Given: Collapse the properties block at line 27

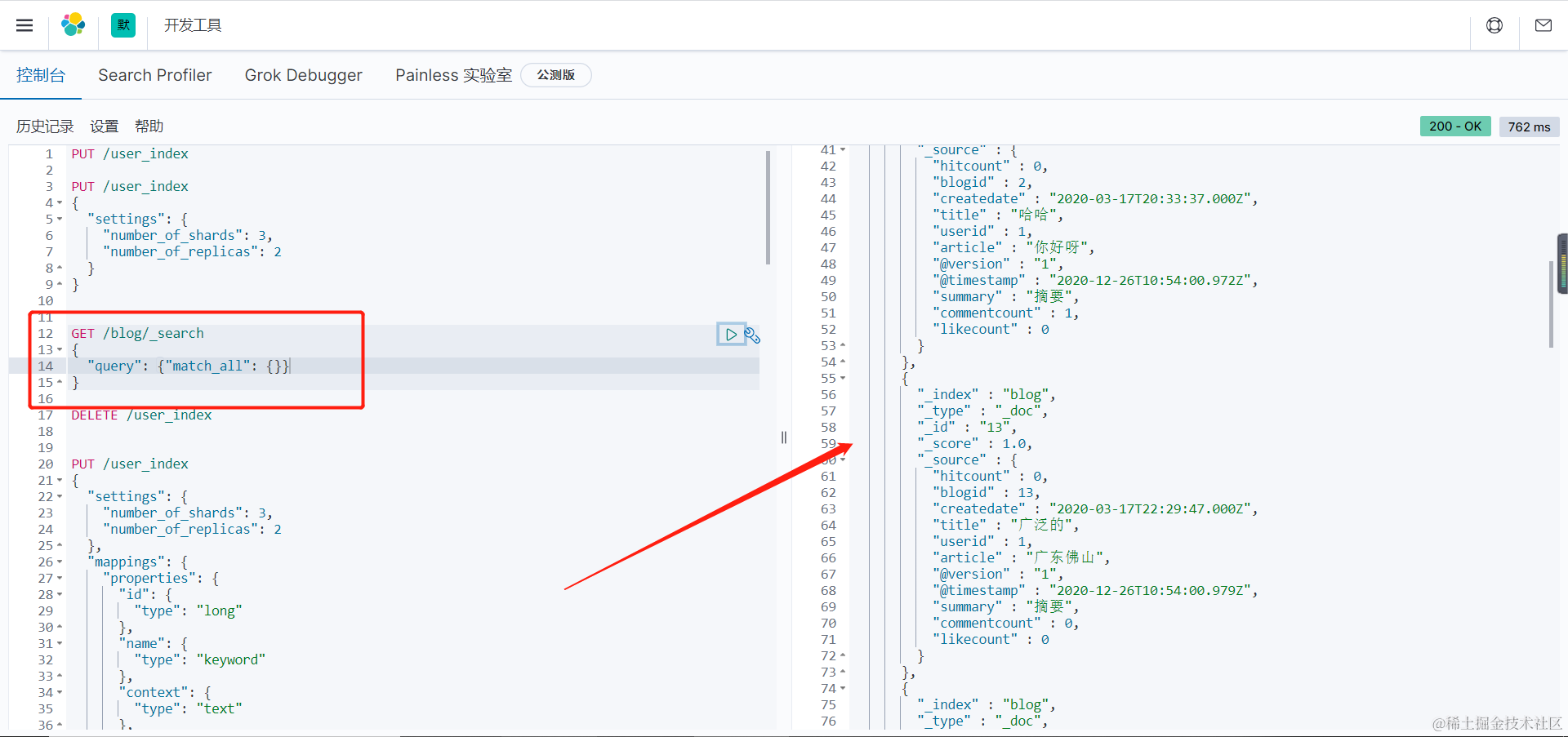Looking at the screenshot, I should tap(60, 578).
